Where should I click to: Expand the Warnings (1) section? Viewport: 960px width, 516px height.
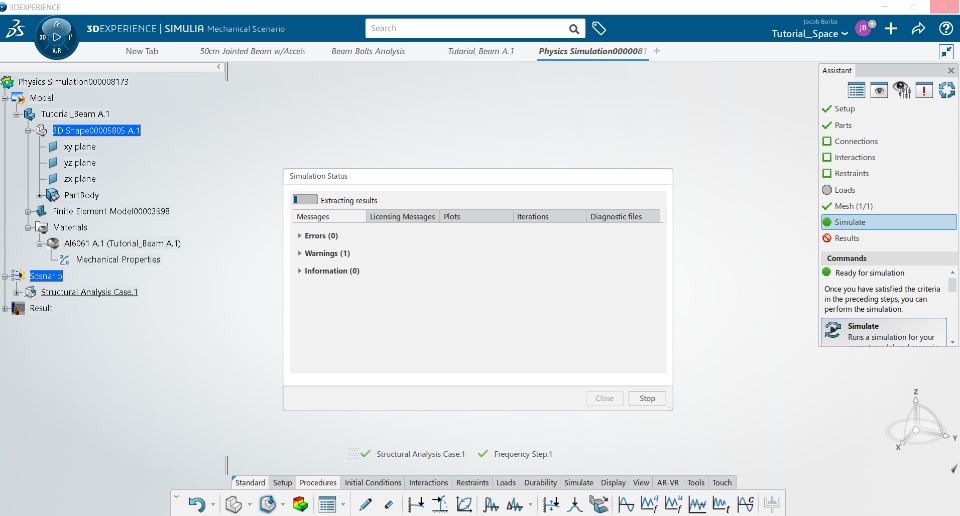point(299,253)
